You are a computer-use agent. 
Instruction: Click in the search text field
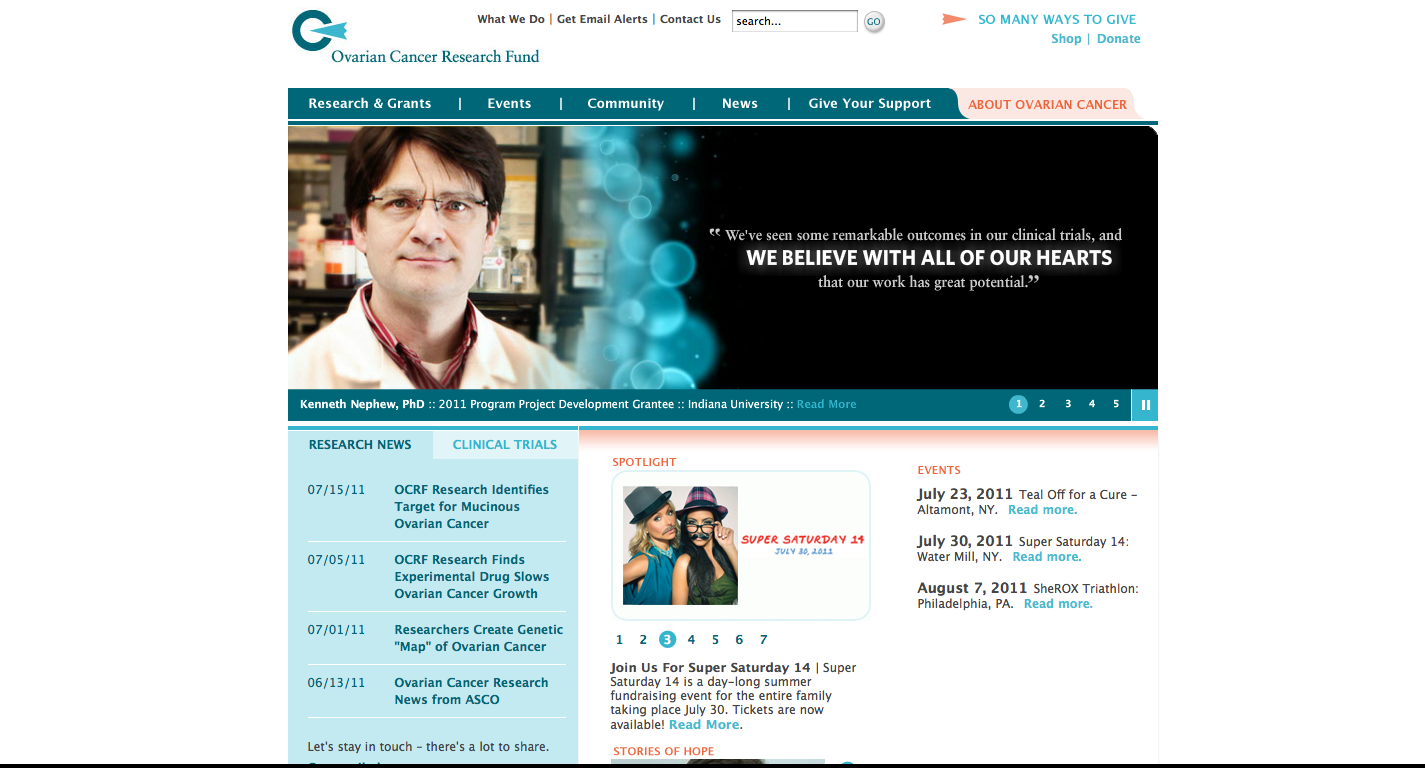point(794,21)
